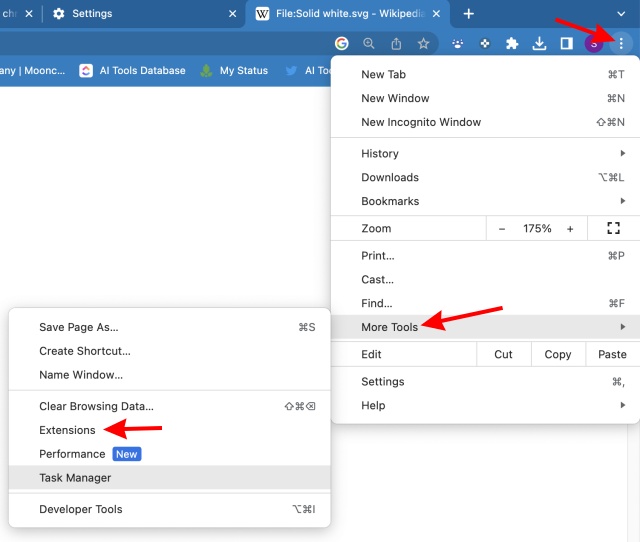Enter fullscreen using the Zoom row icon
Viewport: 640px width, 542px height.
[614, 228]
